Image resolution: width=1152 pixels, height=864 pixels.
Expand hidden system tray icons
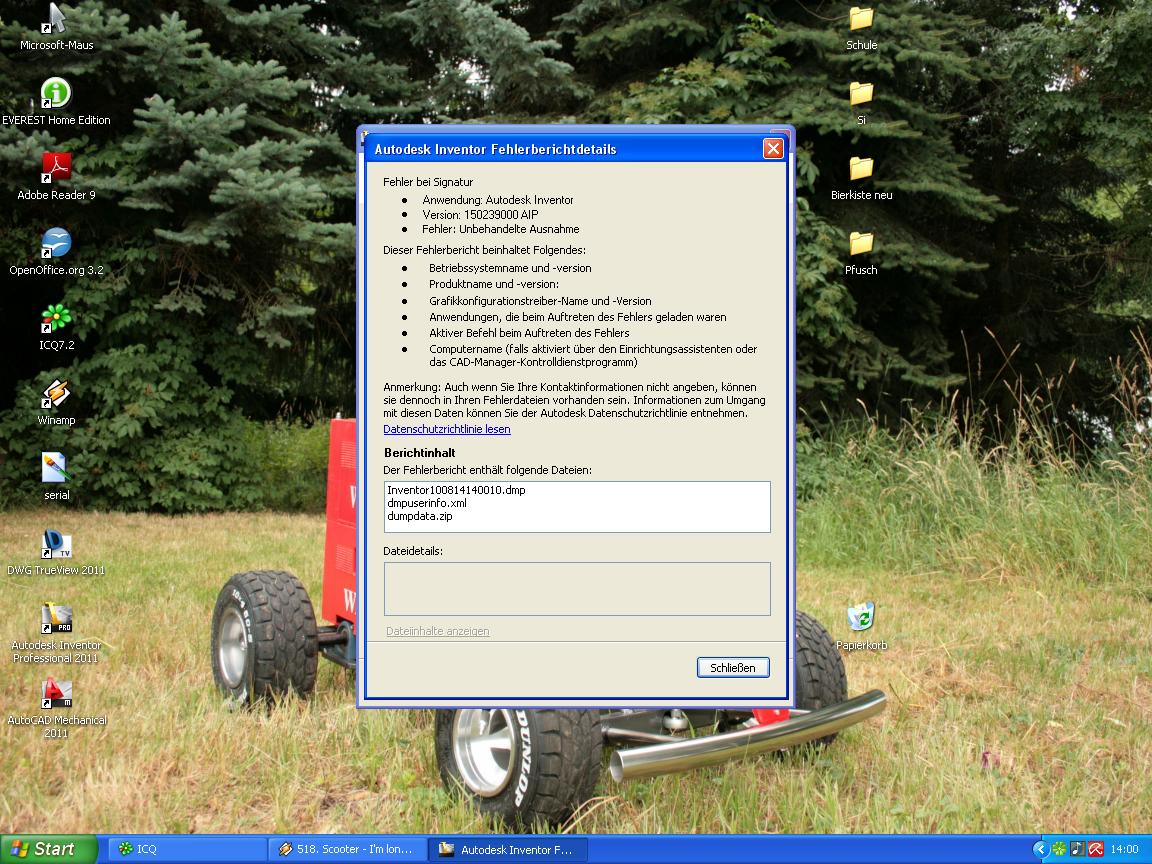click(x=1040, y=849)
